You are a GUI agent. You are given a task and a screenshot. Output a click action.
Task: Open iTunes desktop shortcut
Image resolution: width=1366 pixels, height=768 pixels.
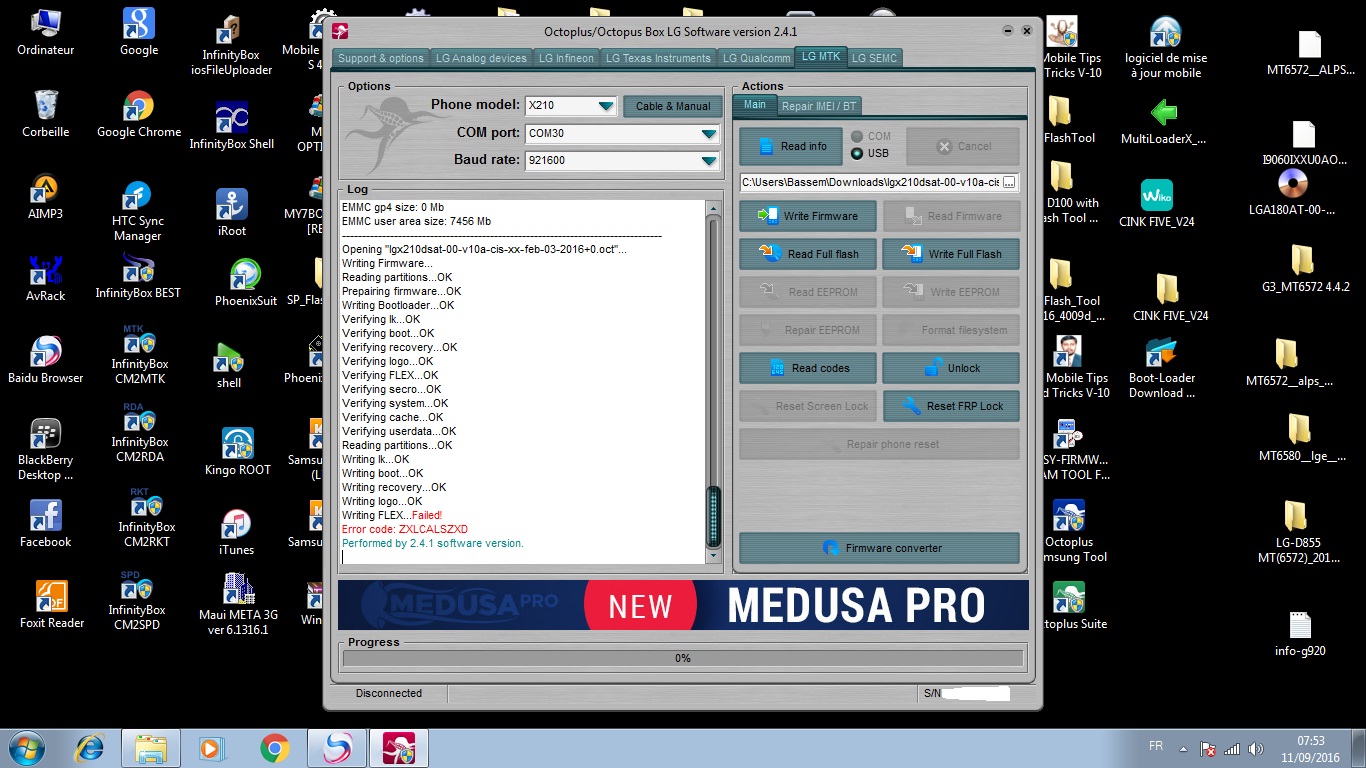click(x=236, y=532)
